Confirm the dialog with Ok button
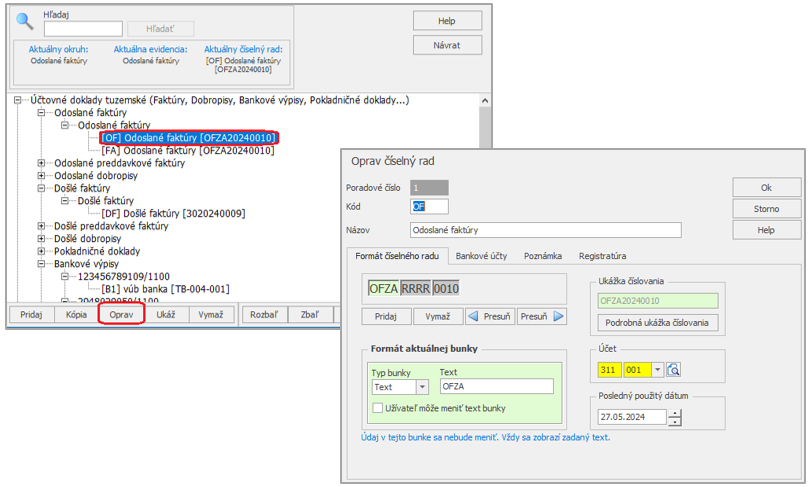This screenshot has height=487, width=810. pyautogui.click(x=766, y=187)
